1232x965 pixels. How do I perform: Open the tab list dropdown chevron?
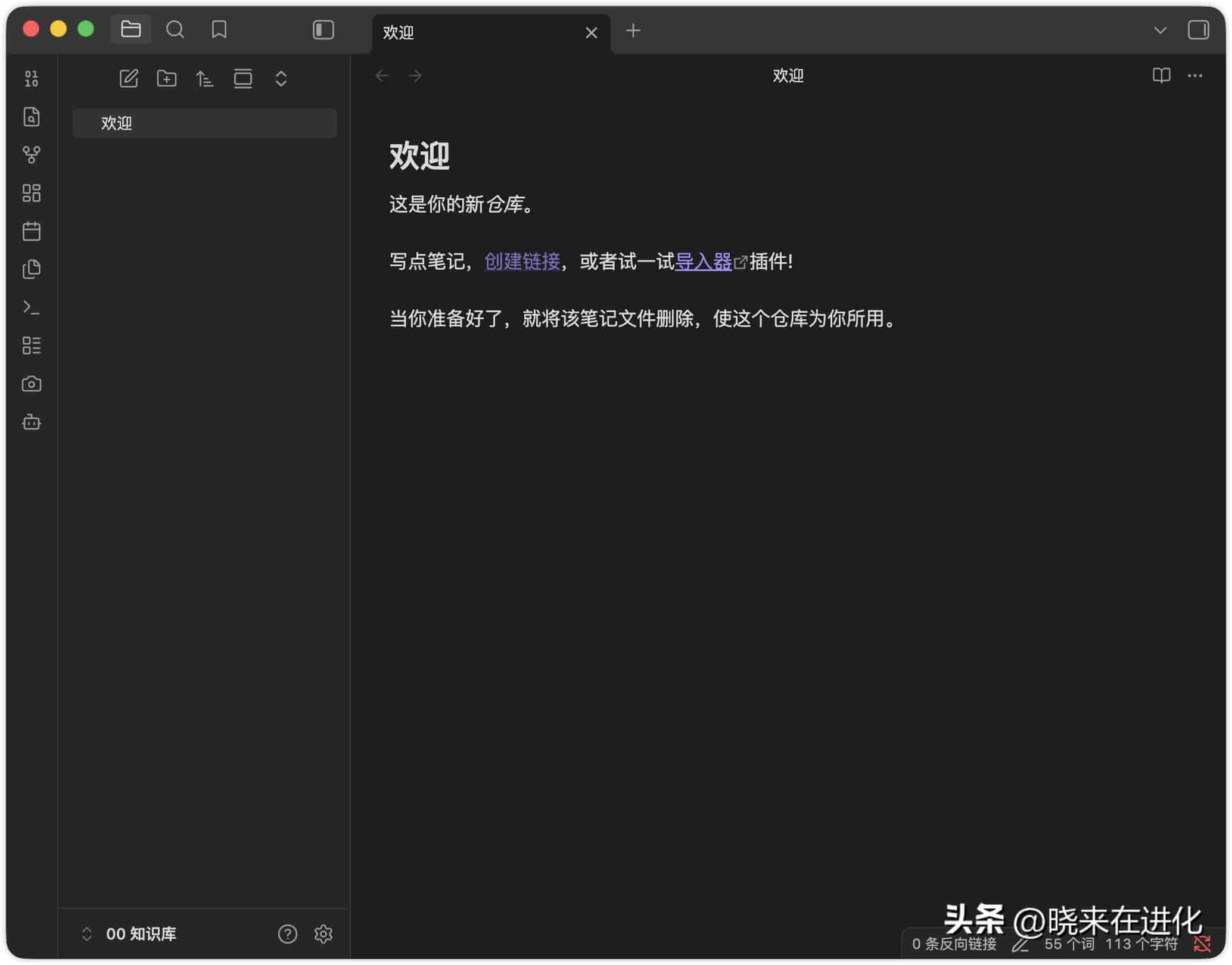point(1160,30)
